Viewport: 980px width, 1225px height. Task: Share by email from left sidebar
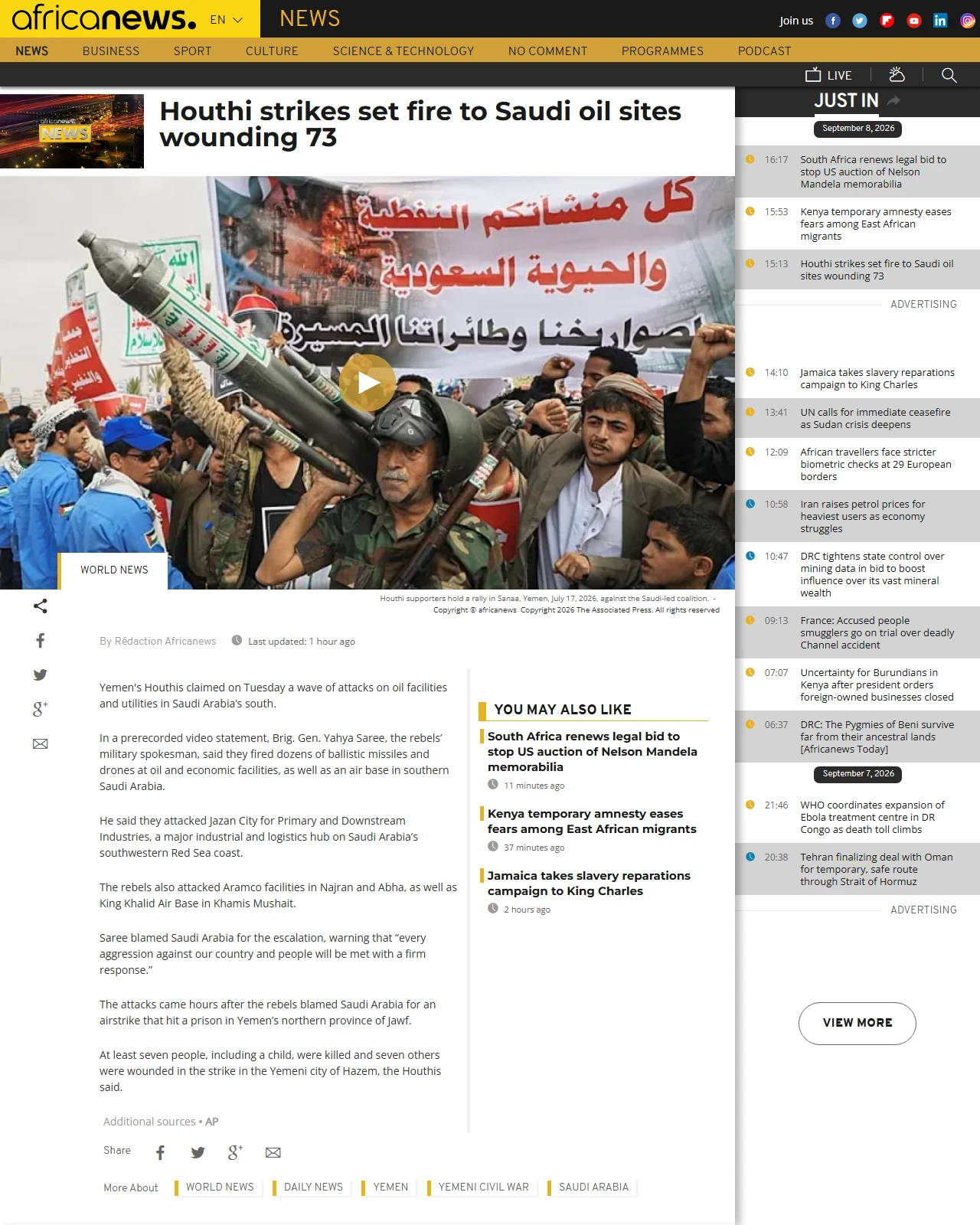41,743
